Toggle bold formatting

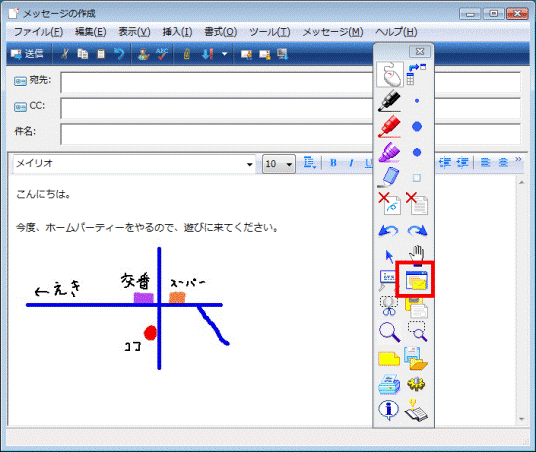click(333, 163)
